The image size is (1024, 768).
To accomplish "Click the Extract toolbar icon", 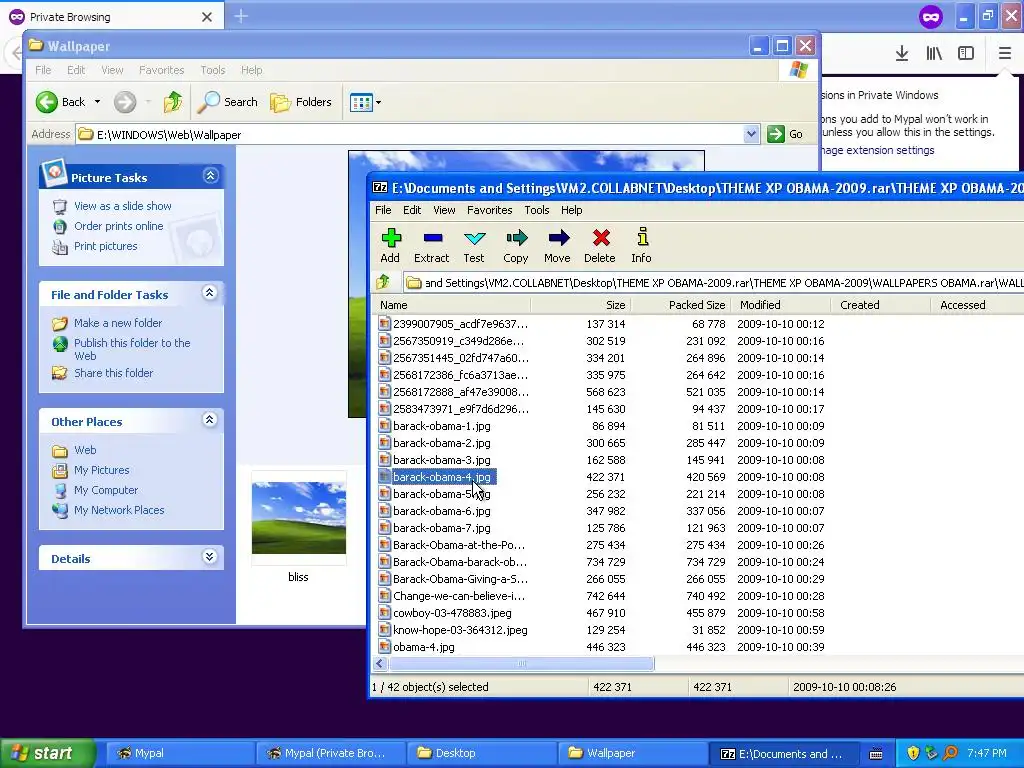I will pos(432,246).
